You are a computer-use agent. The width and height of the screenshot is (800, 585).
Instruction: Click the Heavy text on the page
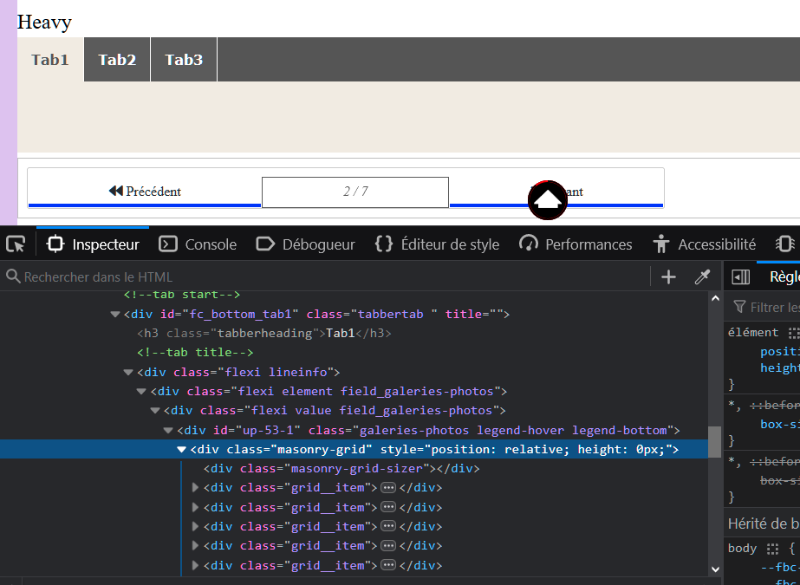[44, 22]
